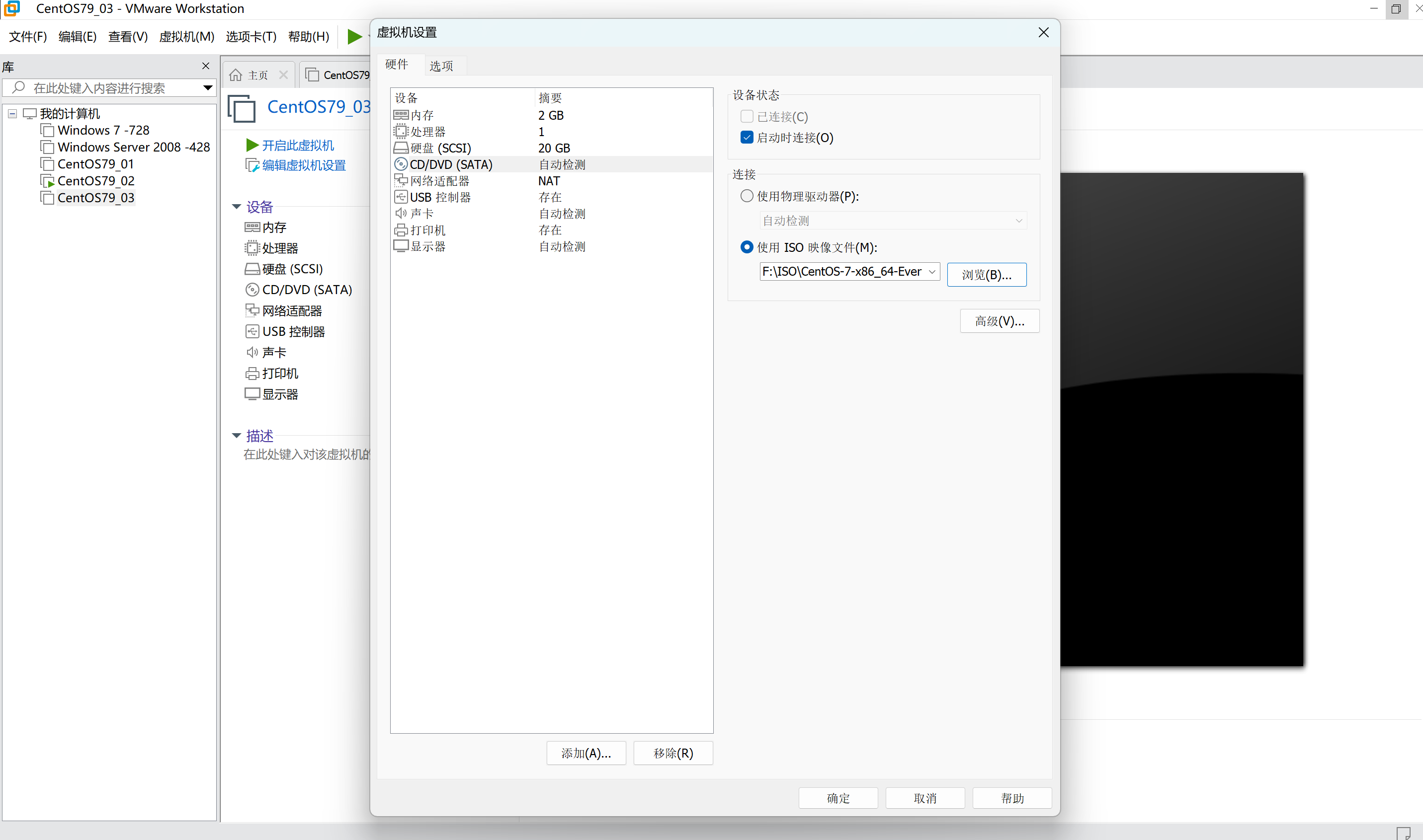Click the 声卡 speaker icon in settings list
This screenshot has height=840, width=1423.
coord(401,214)
